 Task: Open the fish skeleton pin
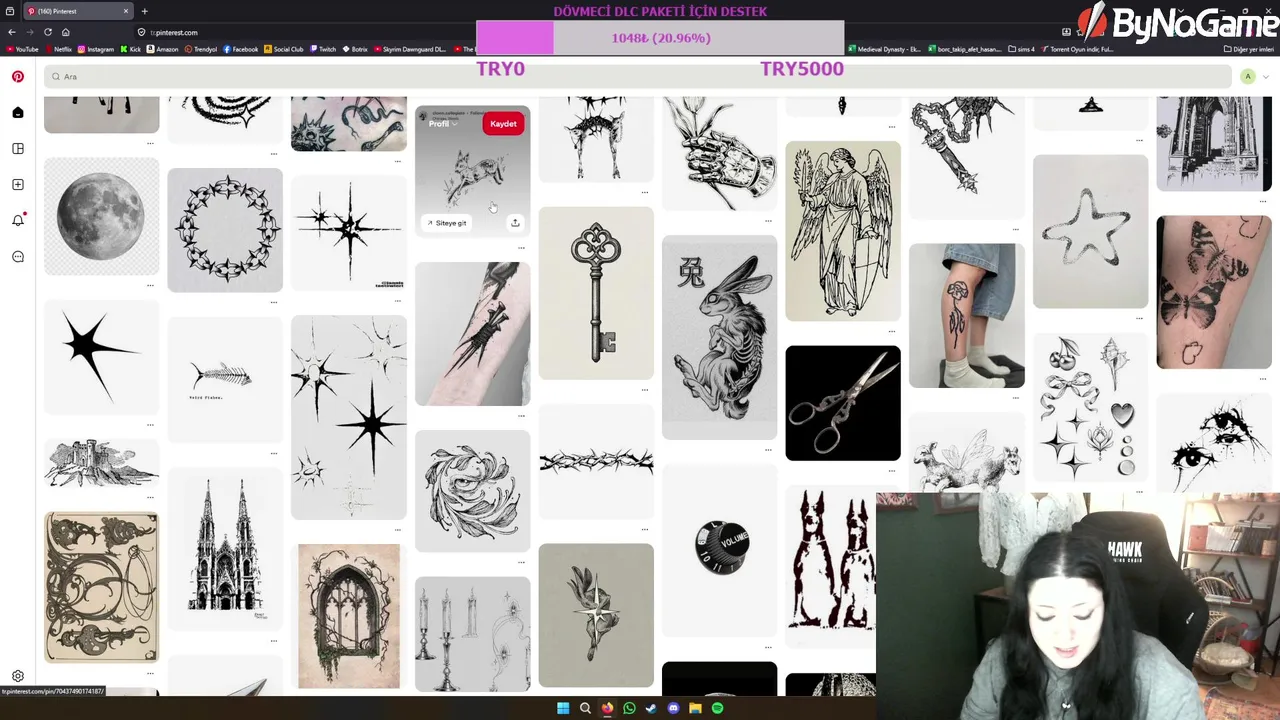click(x=225, y=378)
